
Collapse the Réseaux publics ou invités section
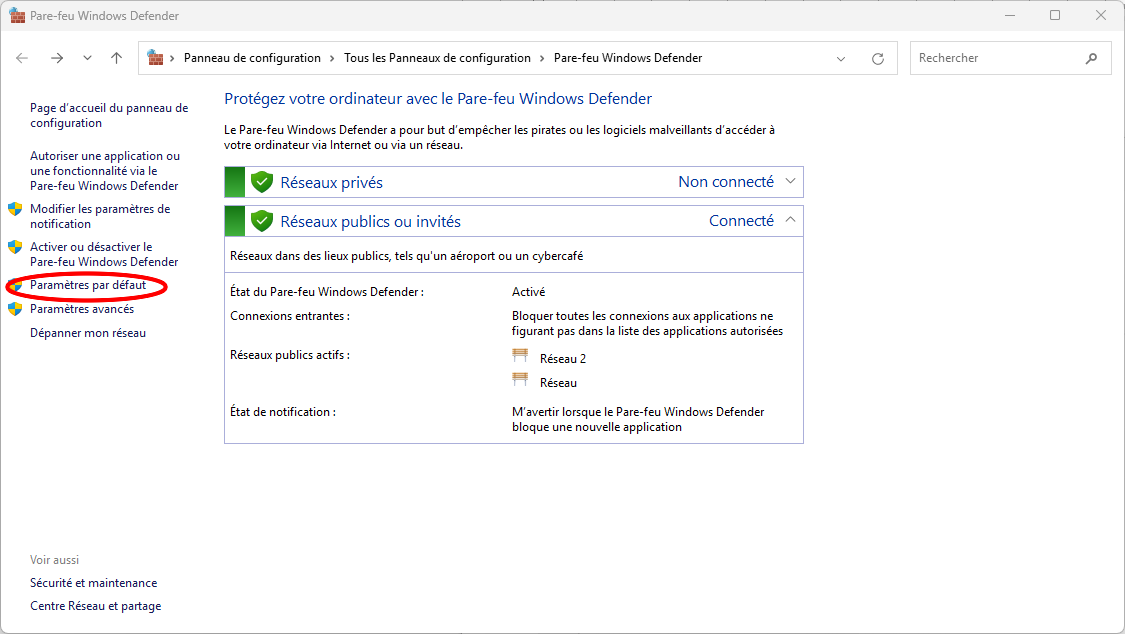[x=790, y=221]
